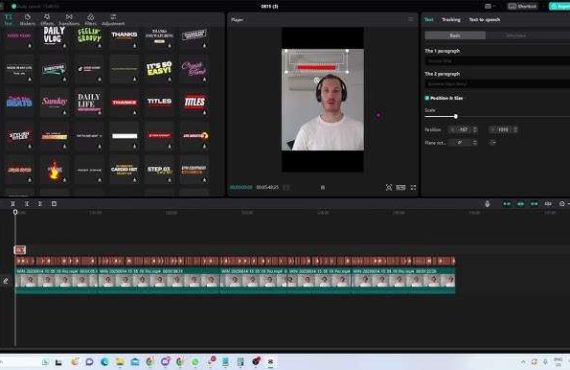The image size is (570, 370).
Task: Open the Player panel menu icon
Action: [x=411, y=19]
